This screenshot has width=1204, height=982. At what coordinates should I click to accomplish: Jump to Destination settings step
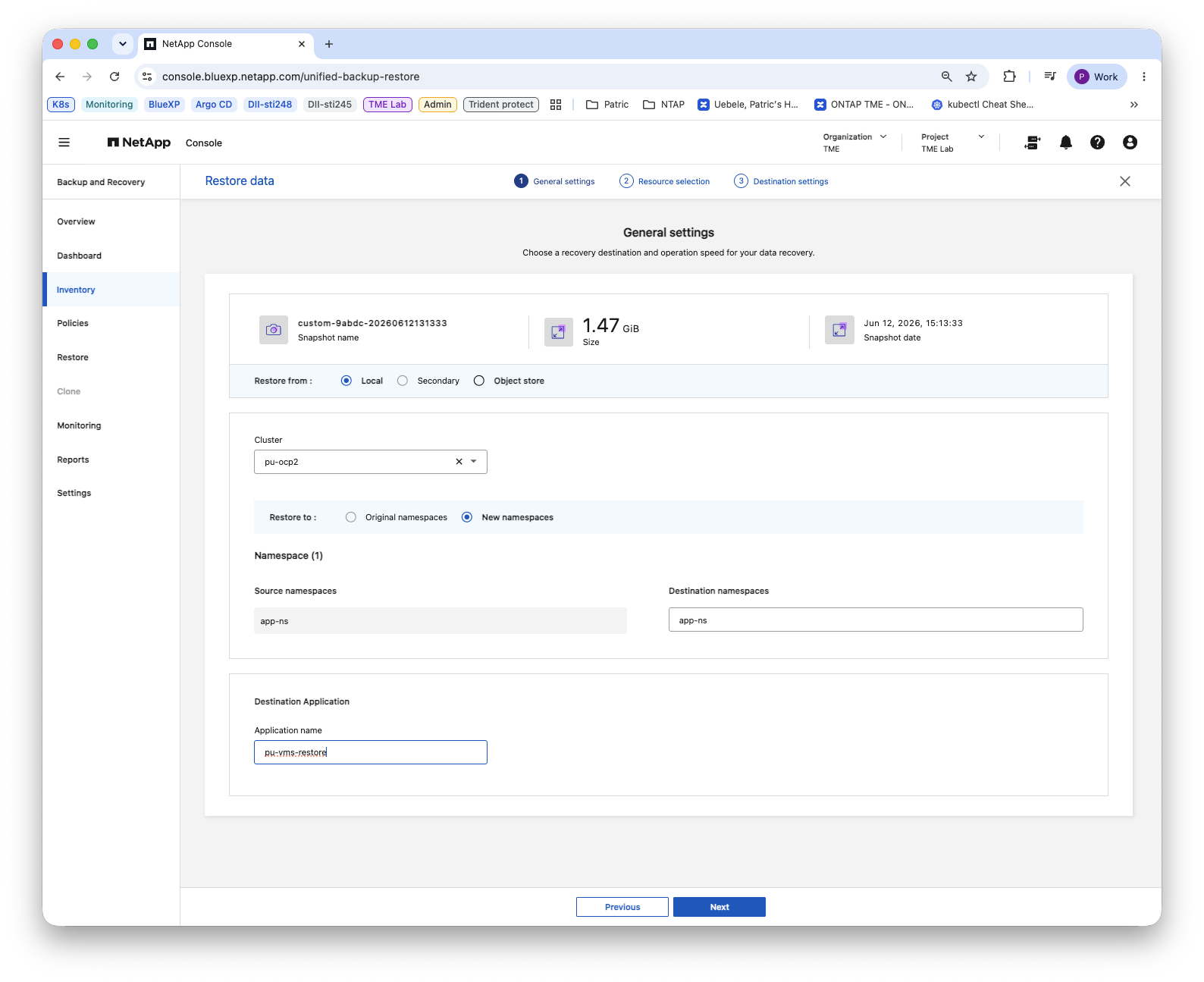(x=781, y=181)
